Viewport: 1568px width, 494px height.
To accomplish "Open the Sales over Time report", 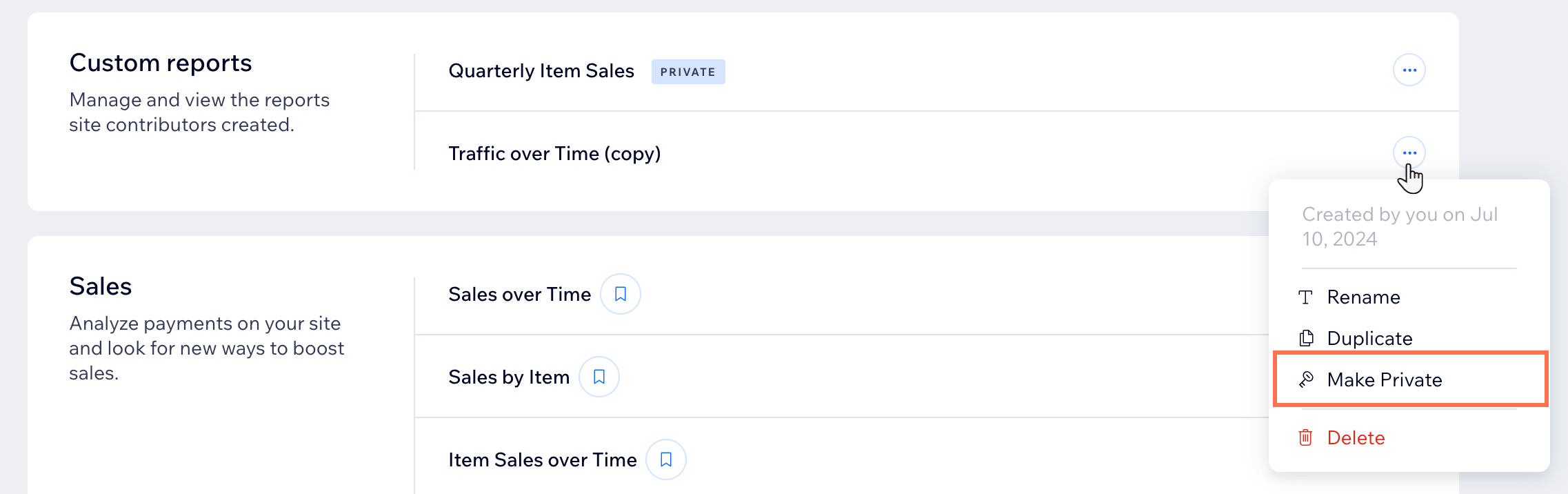I will [x=519, y=295].
